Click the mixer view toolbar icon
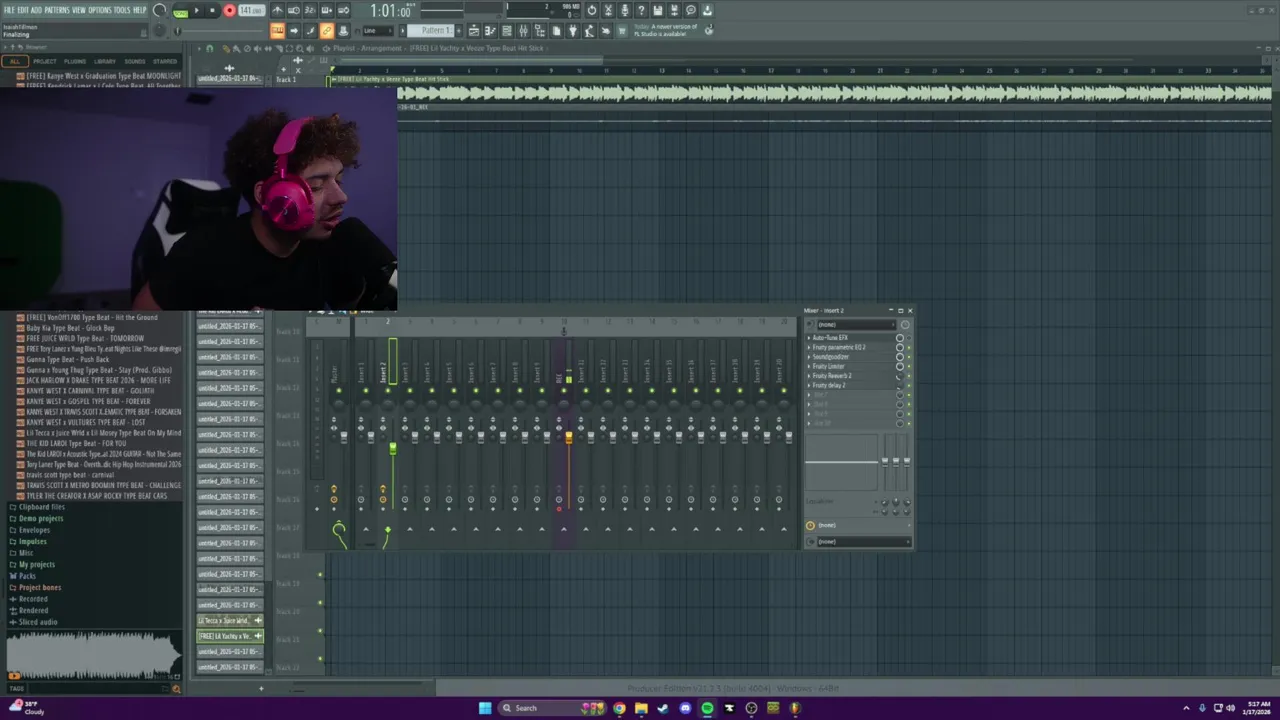 pos(523,31)
